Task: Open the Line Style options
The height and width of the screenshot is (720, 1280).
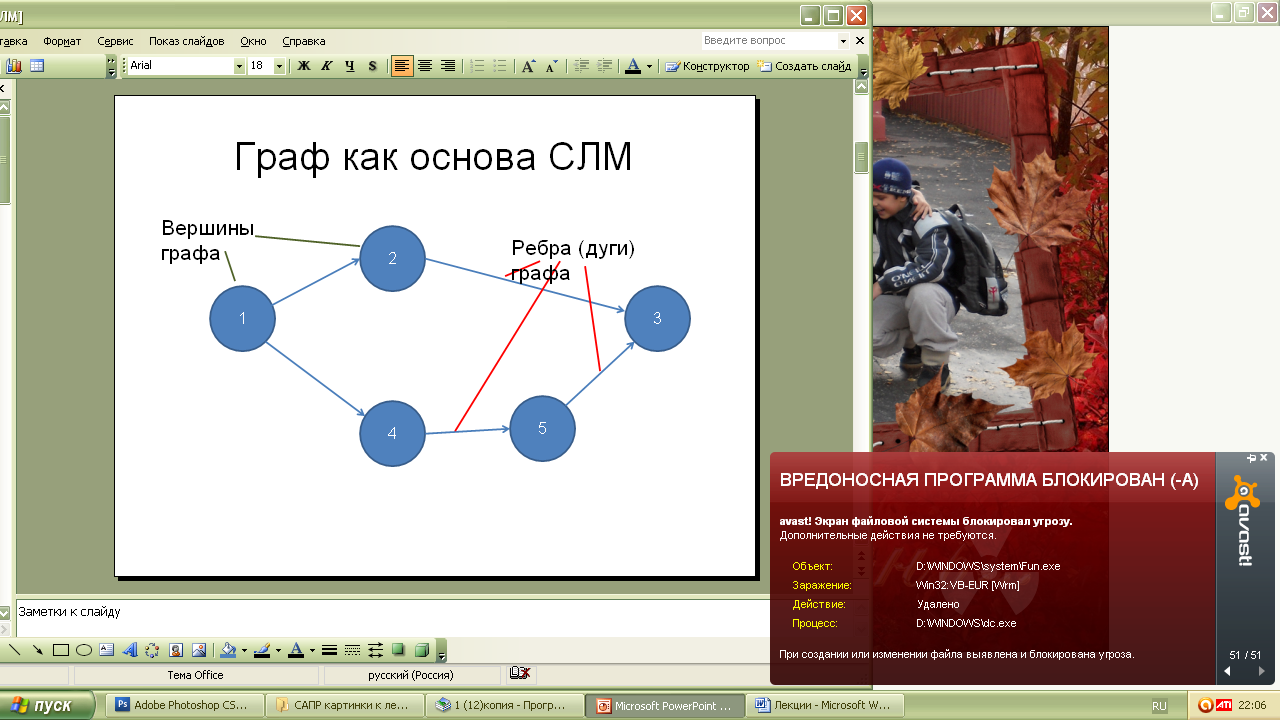Action: (x=329, y=650)
